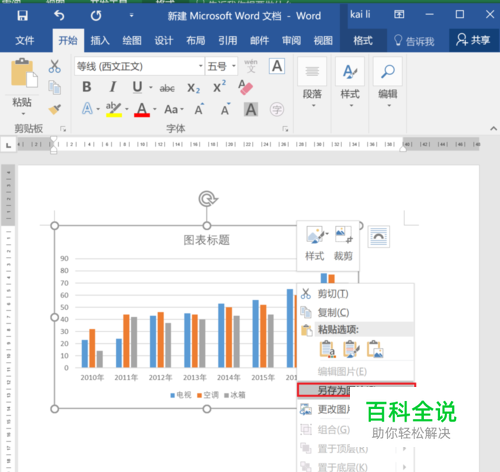Switch to the 插入 ribbon tab
The image size is (500, 472).
click(x=100, y=41)
